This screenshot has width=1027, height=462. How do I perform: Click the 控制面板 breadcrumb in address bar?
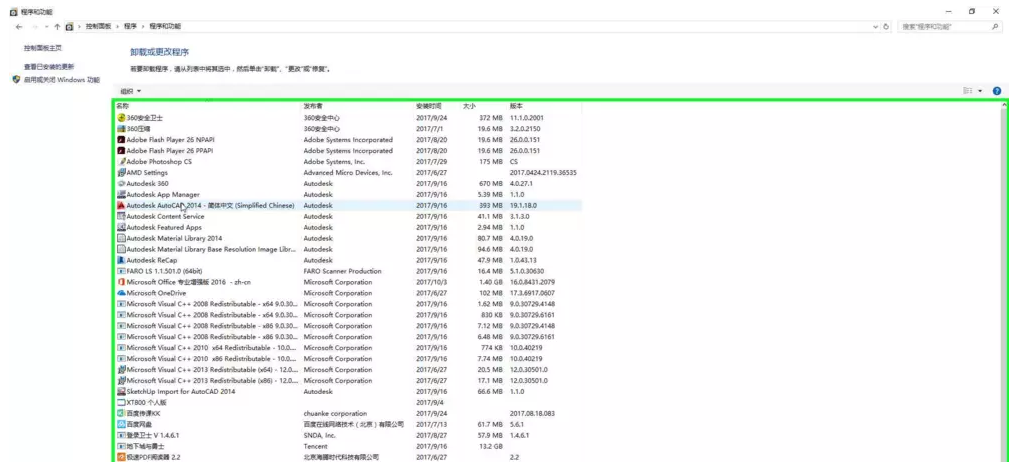[98, 27]
